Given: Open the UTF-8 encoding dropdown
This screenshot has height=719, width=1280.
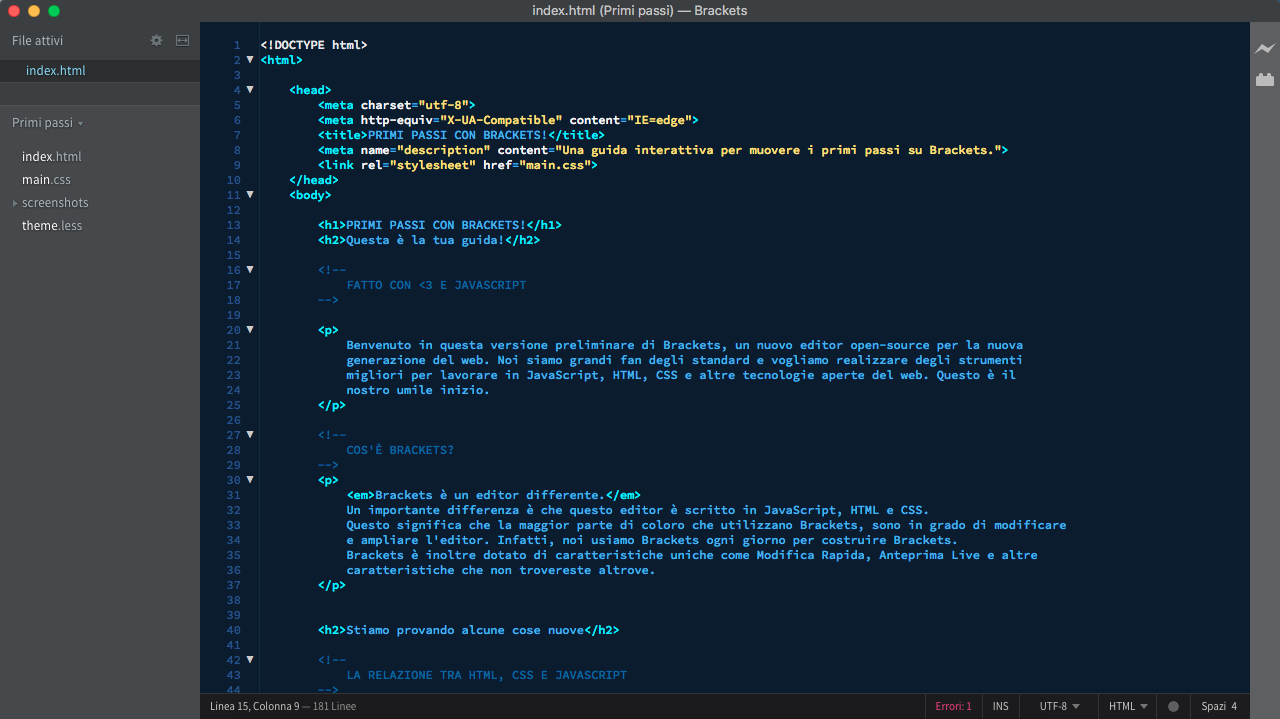Looking at the screenshot, I should coord(1059,706).
